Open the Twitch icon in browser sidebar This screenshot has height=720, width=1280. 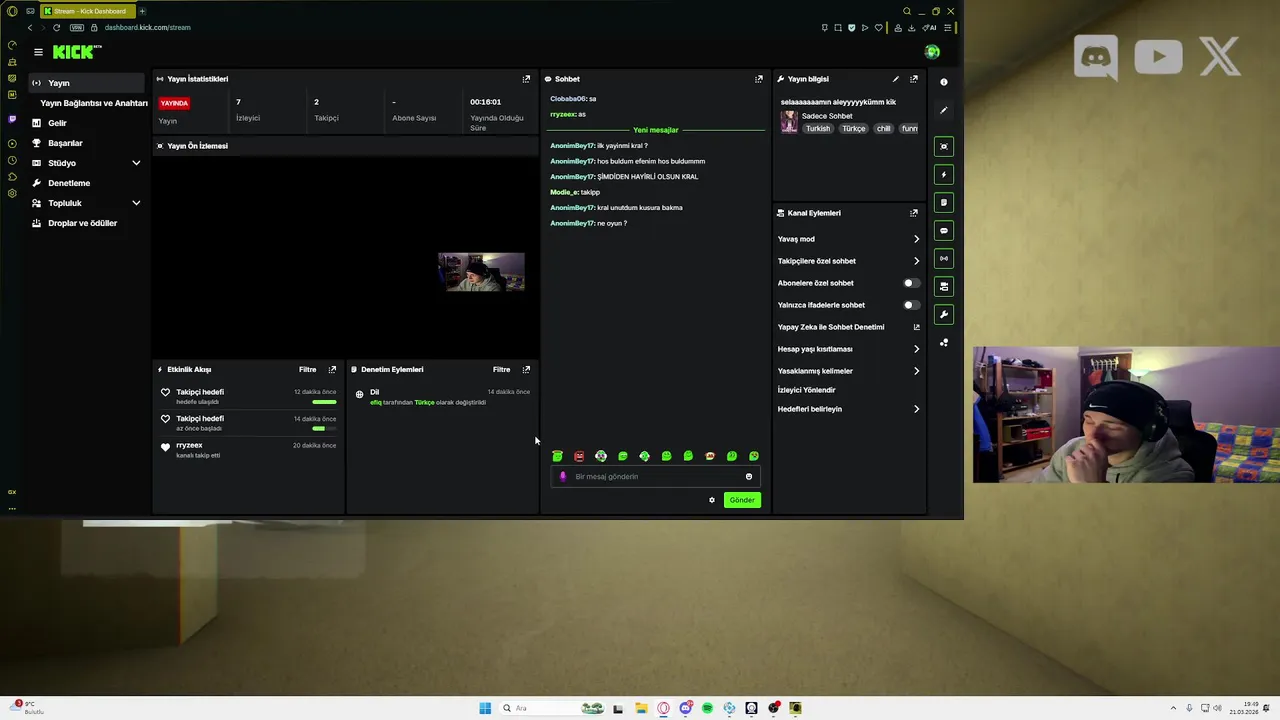click(12, 119)
